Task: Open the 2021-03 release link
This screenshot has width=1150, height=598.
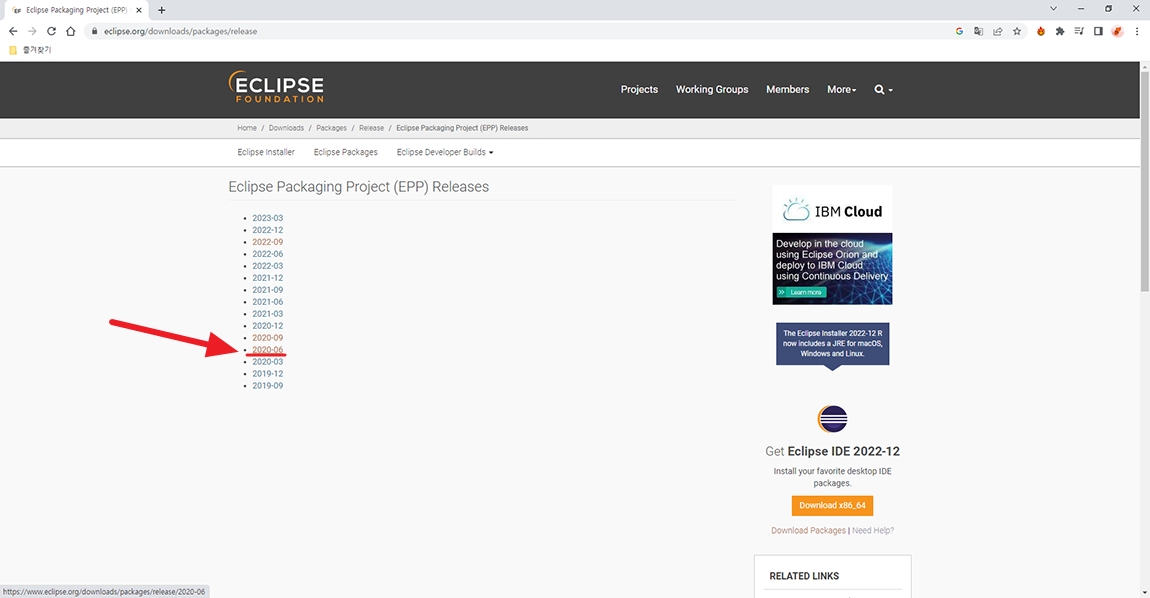Action: coord(268,314)
